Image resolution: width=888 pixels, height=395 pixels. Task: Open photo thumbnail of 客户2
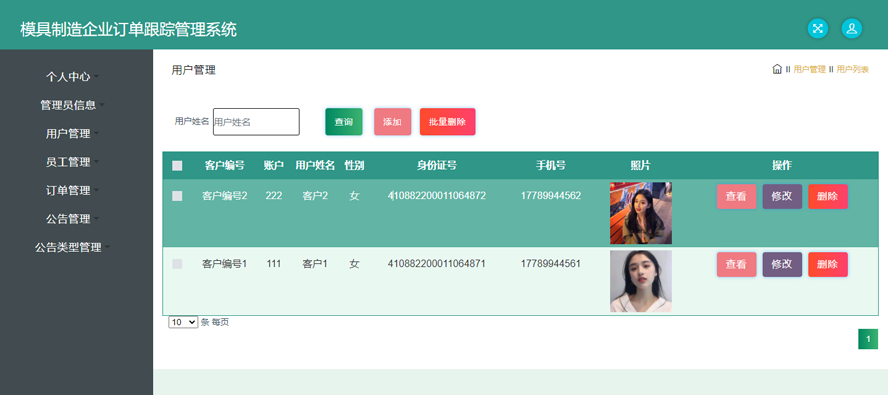(x=641, y=213)
